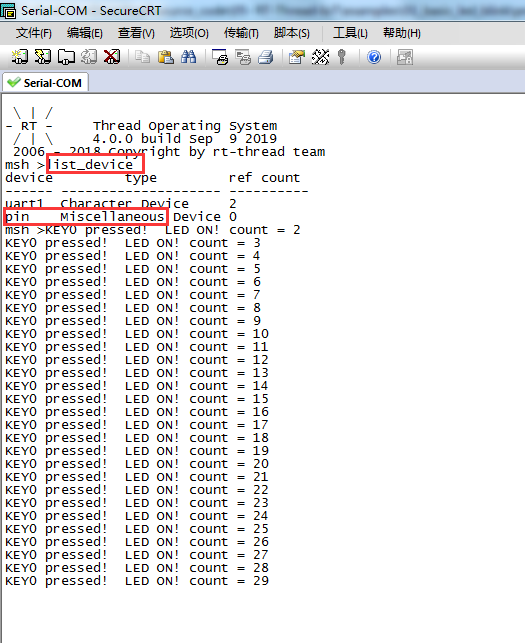525x643 pixels.
Task: Click the Find binoculars icon
Action: (x=189, y=57)
